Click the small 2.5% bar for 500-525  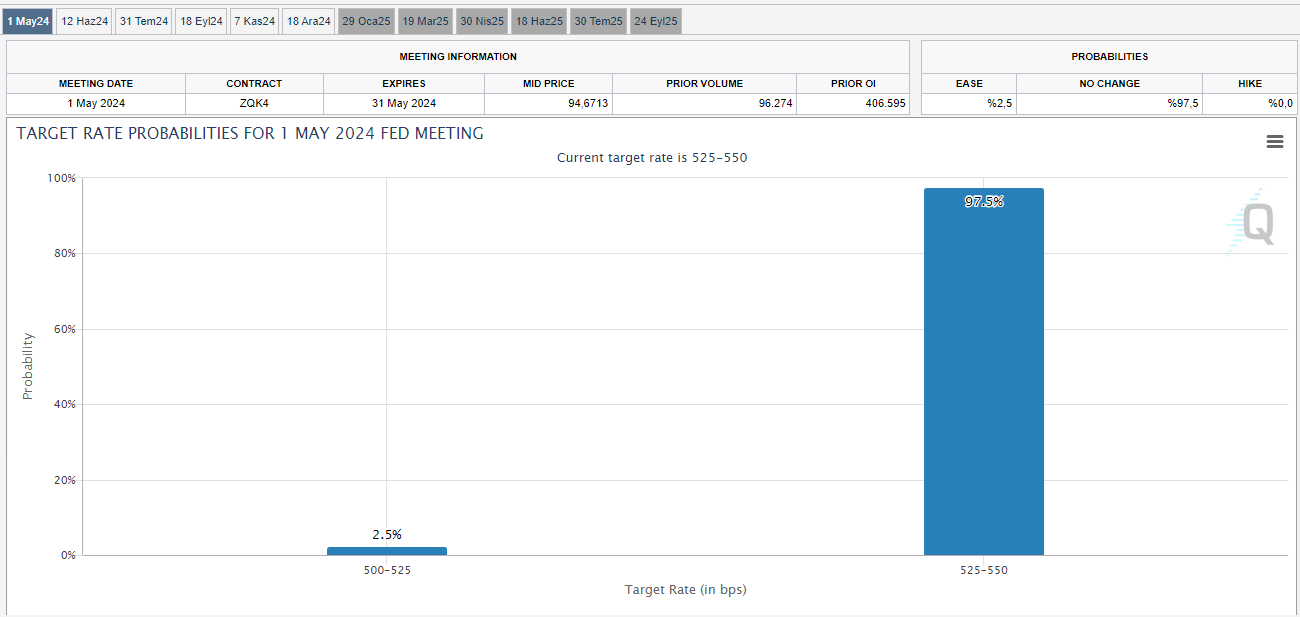click(386, 551)
